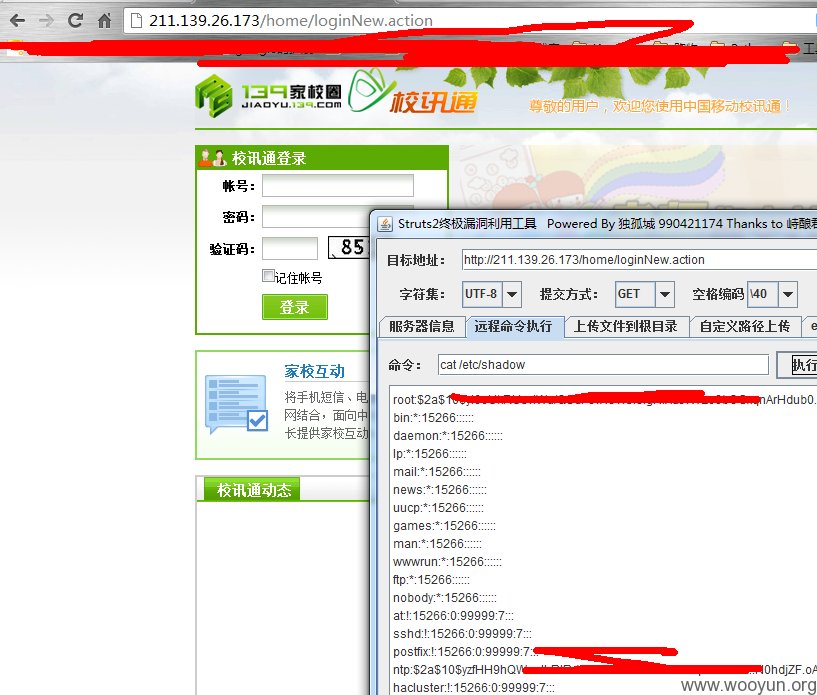The height and width of the screenshot is (695, 817).
Task: Switch to the 自定义路径上传 tab
Action: coord(745,327)
